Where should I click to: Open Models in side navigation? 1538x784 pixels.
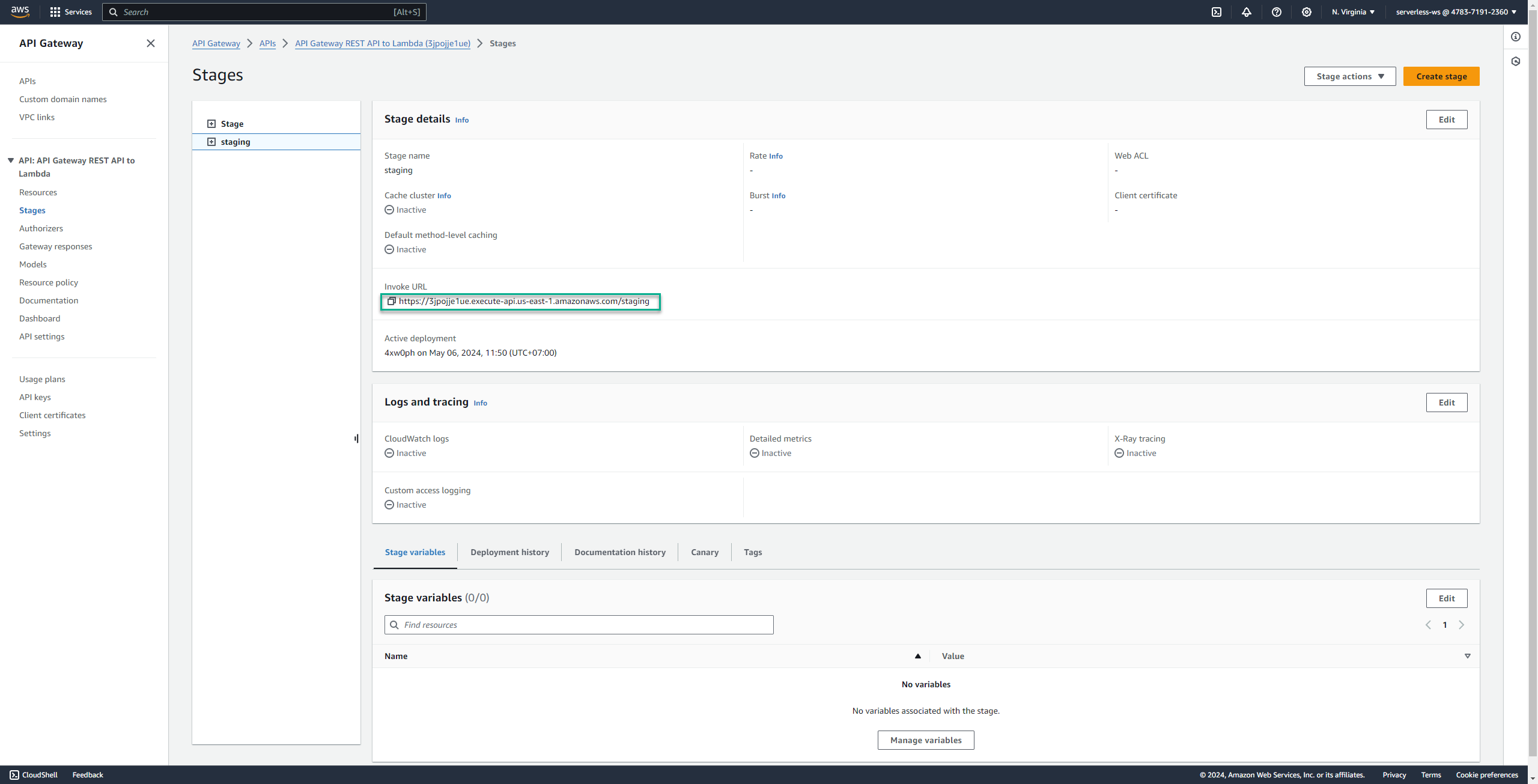pyautogui.click(x=32, y=264)
